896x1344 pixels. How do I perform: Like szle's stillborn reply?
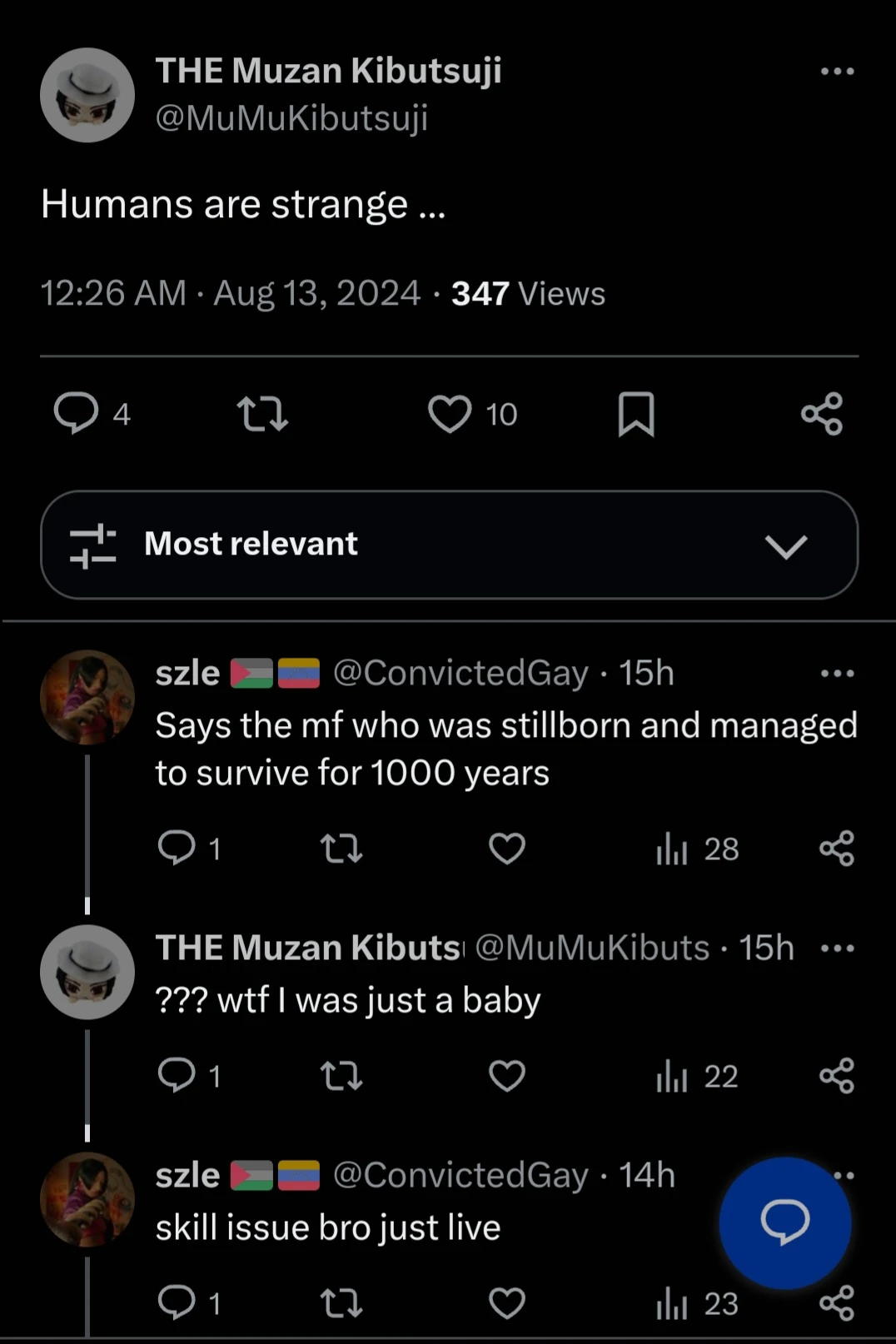tap(507, 849)
